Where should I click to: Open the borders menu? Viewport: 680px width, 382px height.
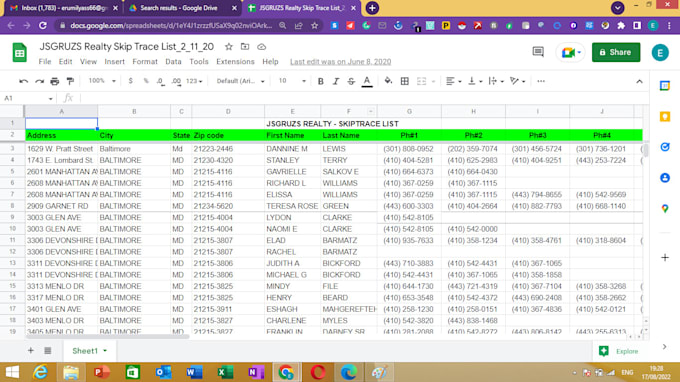click(405, 81)
